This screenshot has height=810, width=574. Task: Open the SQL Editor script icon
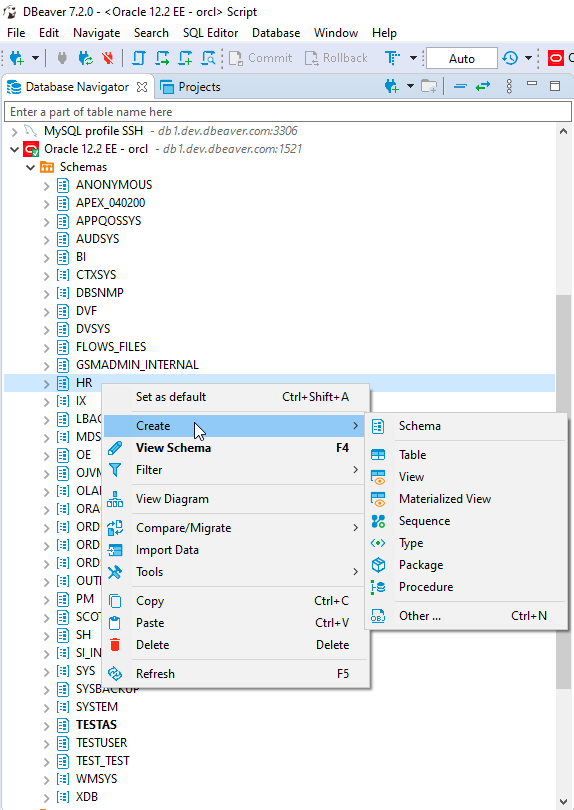[138, 58]
